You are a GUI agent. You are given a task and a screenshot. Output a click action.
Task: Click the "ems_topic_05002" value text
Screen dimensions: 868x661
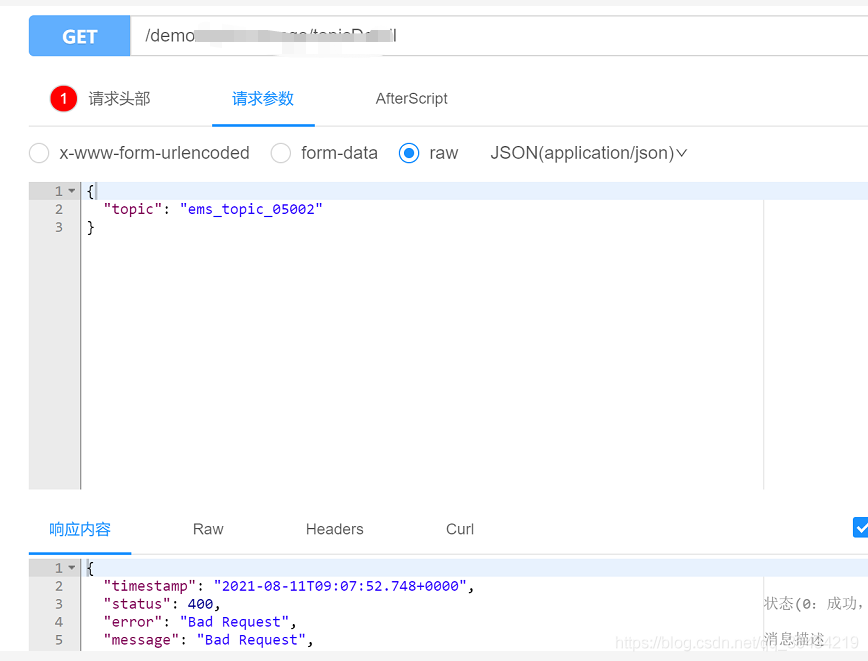(251, 209)
